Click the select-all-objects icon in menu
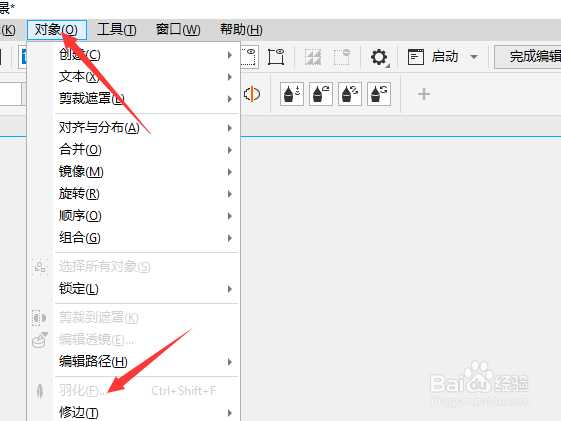561x421 pixels. coord(40,267)
